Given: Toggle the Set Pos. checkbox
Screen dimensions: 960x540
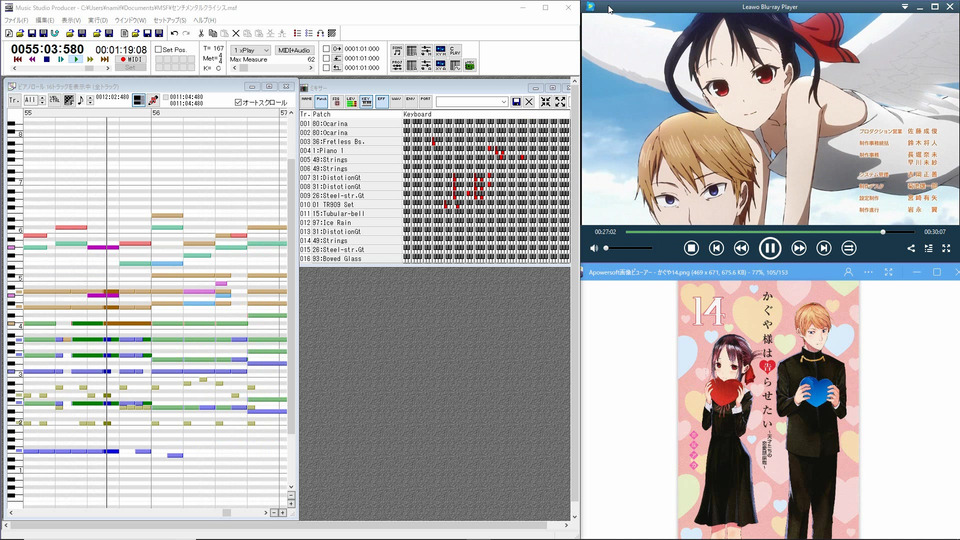Looking at the screenshot, I should [159, 50].
